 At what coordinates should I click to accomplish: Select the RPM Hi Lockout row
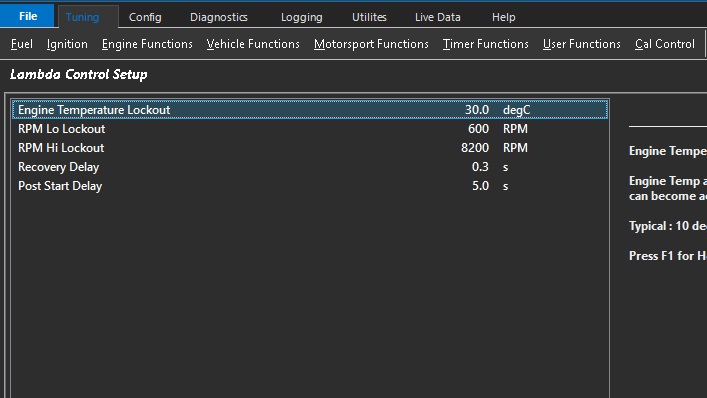(310, 148)
